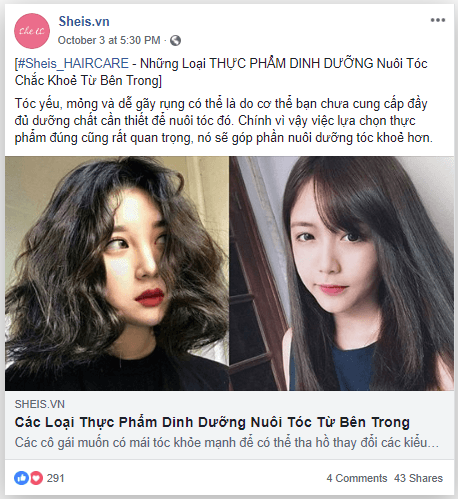458x499 pixels.
Task: Click the post headline about THỰC PHẨM DINH DƯỠNG
Action: (221, 72)
